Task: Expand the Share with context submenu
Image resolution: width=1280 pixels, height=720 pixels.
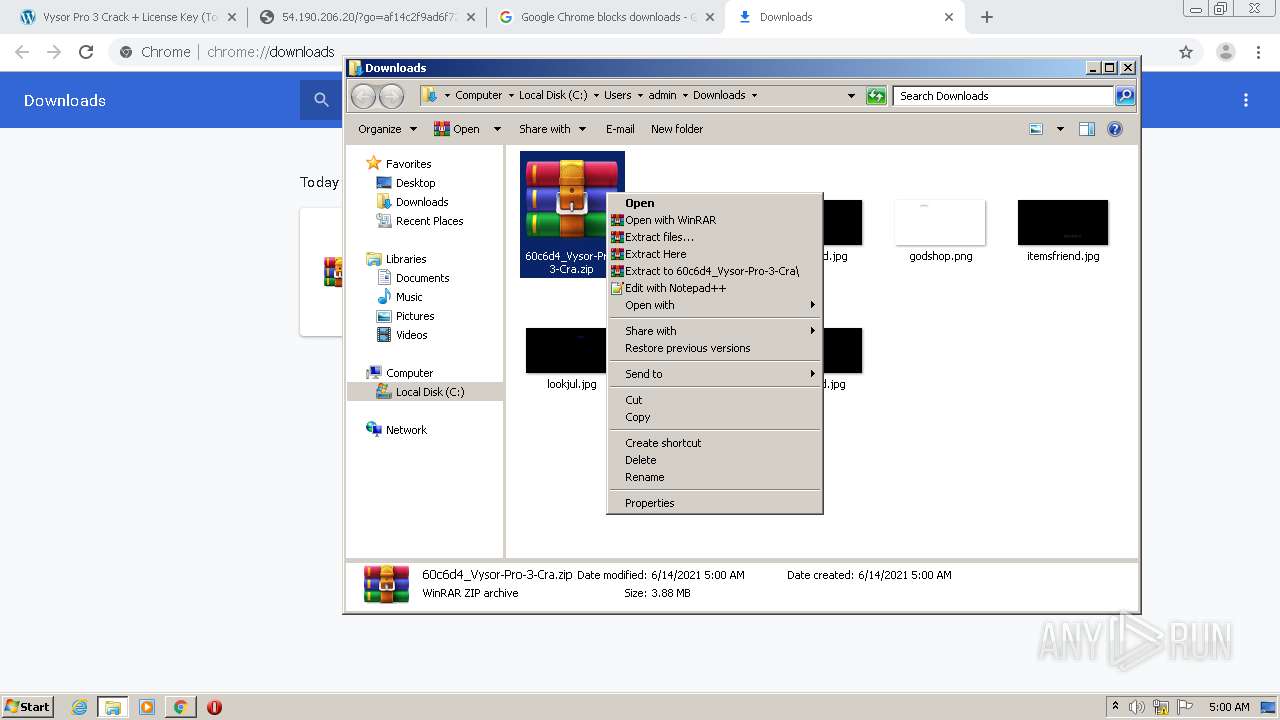Action: click(714, 331)
